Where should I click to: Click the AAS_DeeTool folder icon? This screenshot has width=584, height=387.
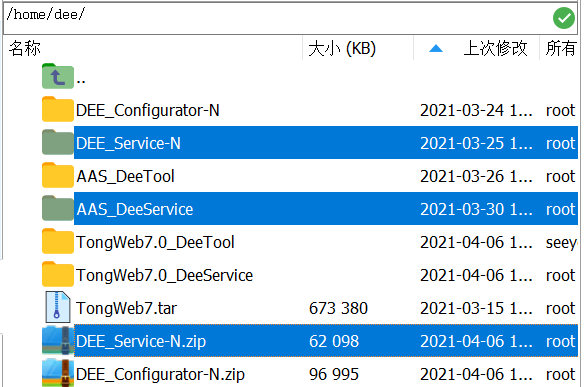58,175
